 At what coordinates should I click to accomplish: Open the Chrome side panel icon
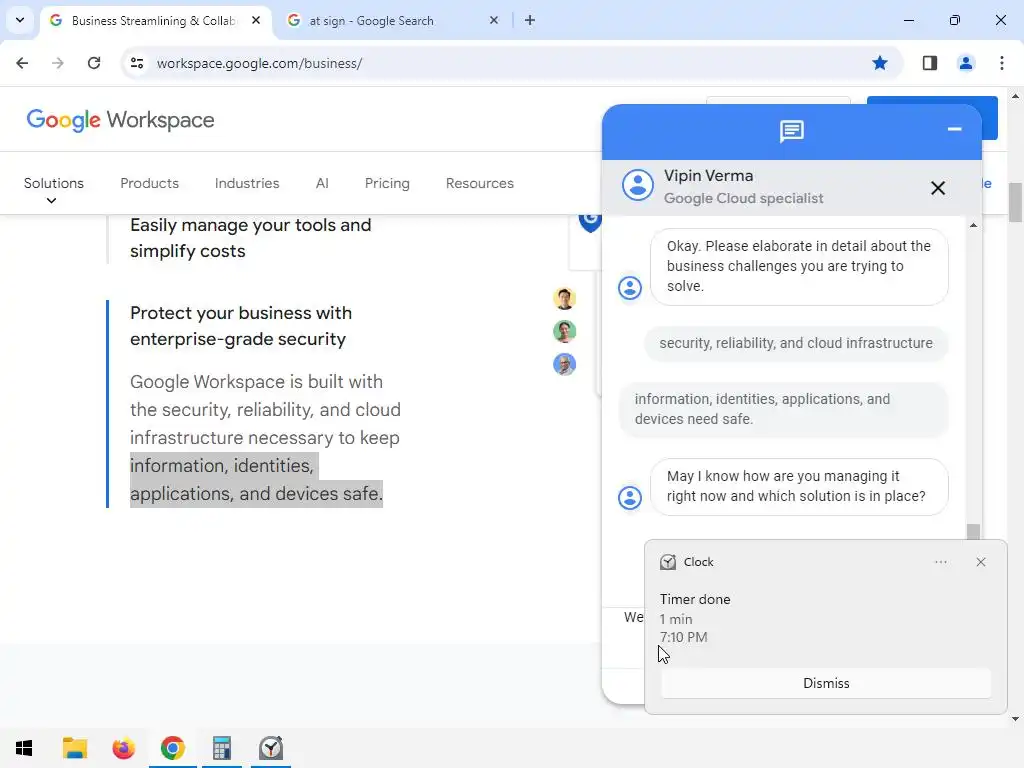coord(929,63)
